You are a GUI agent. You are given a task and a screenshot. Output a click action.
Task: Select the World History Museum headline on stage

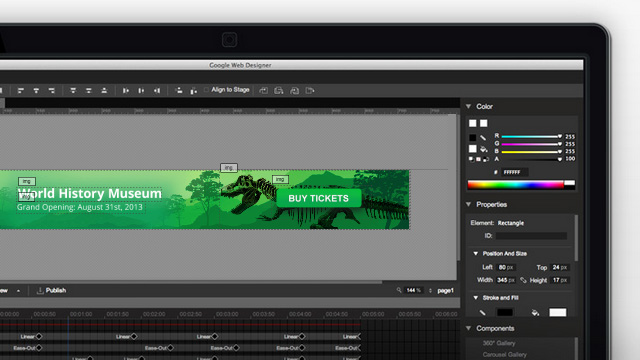[x=89, y=193]
